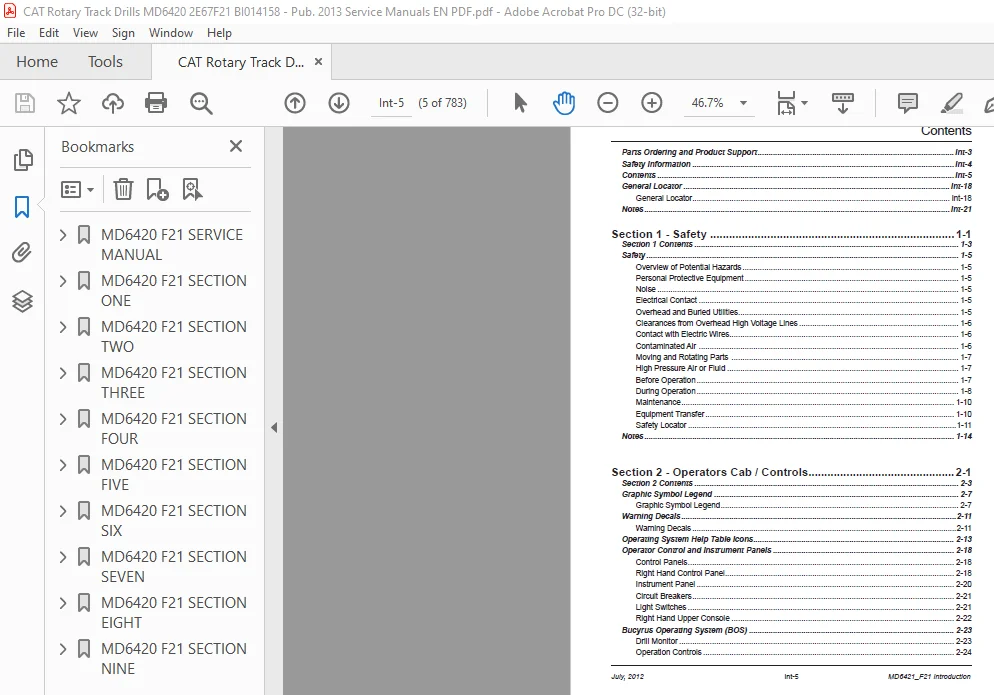The image size is (994, 695).
Task: Zoom in with plus button
Action: (652, 103)
